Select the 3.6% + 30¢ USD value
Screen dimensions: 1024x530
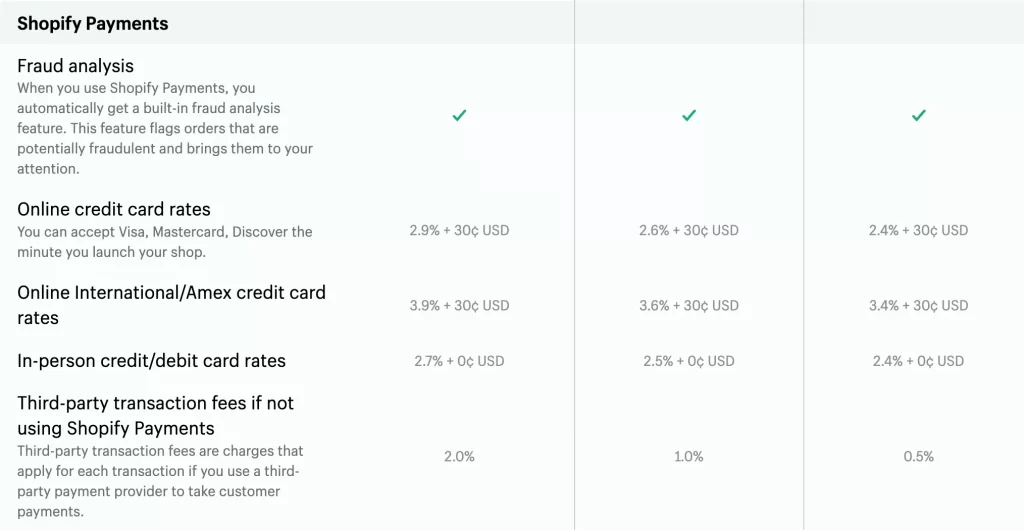point(689,305)
